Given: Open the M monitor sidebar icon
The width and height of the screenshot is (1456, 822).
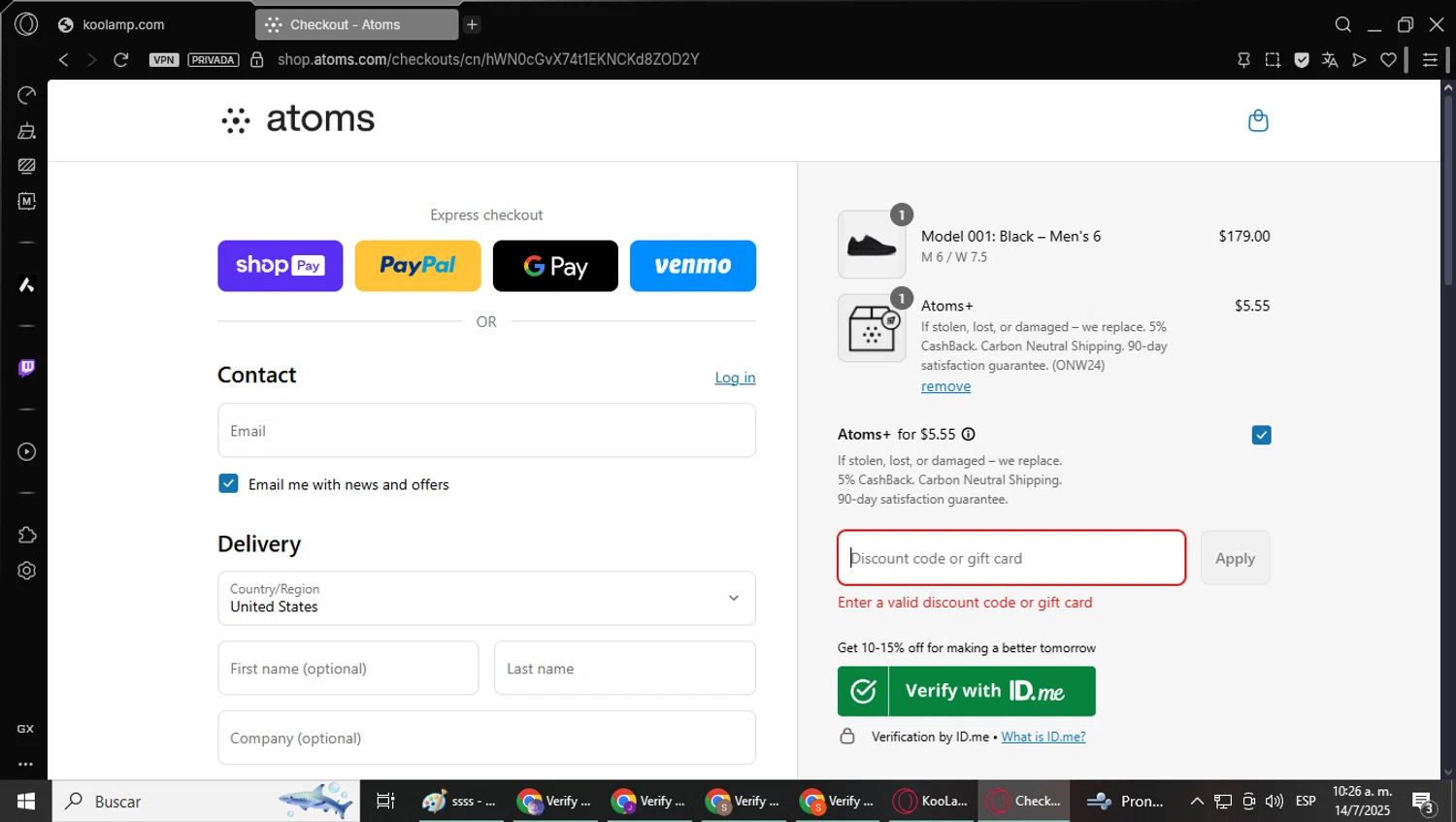Looking at the screenshot, I should (26, 201).
